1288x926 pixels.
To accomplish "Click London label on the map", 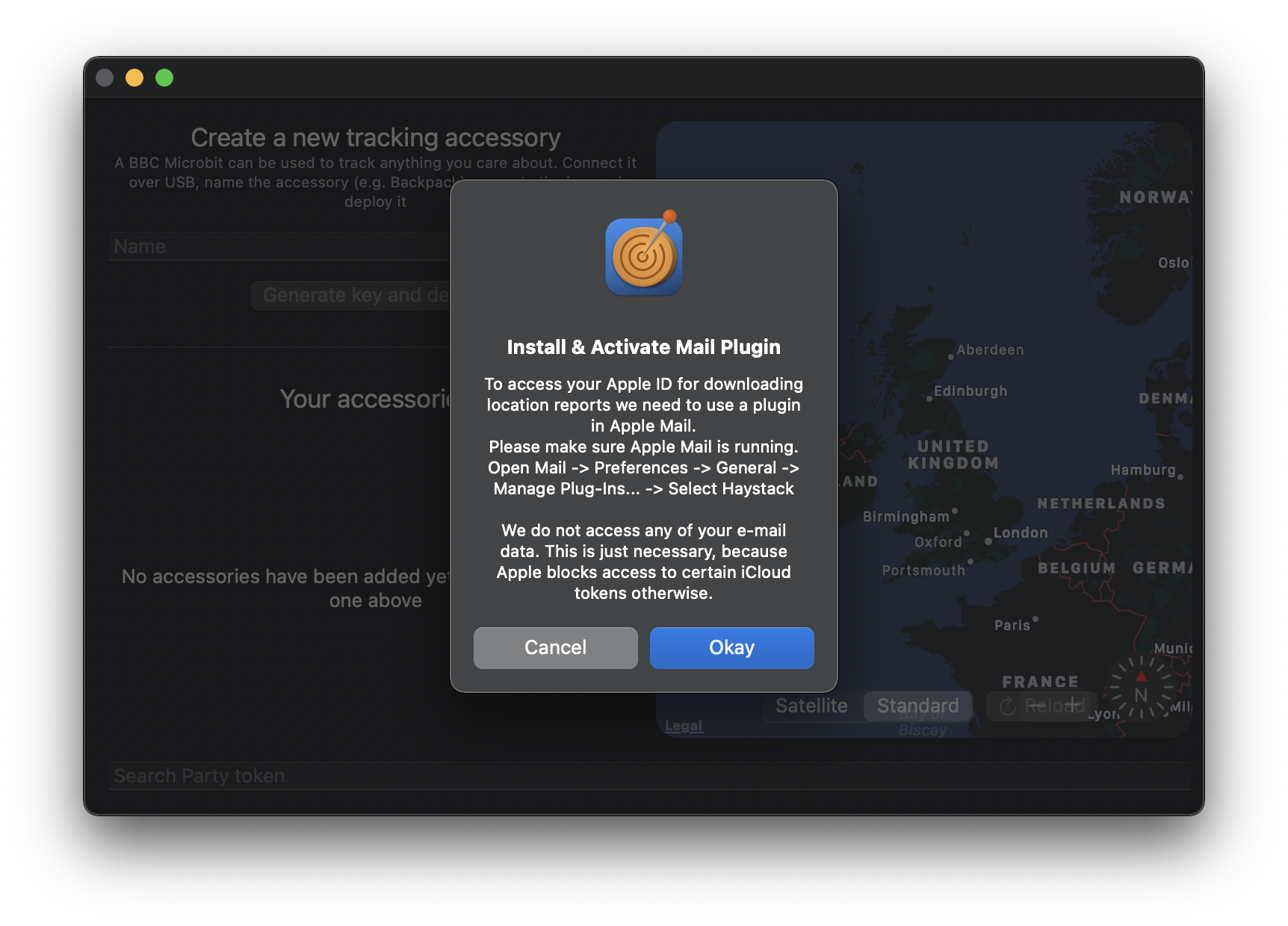I will [x=1021, y=532].
